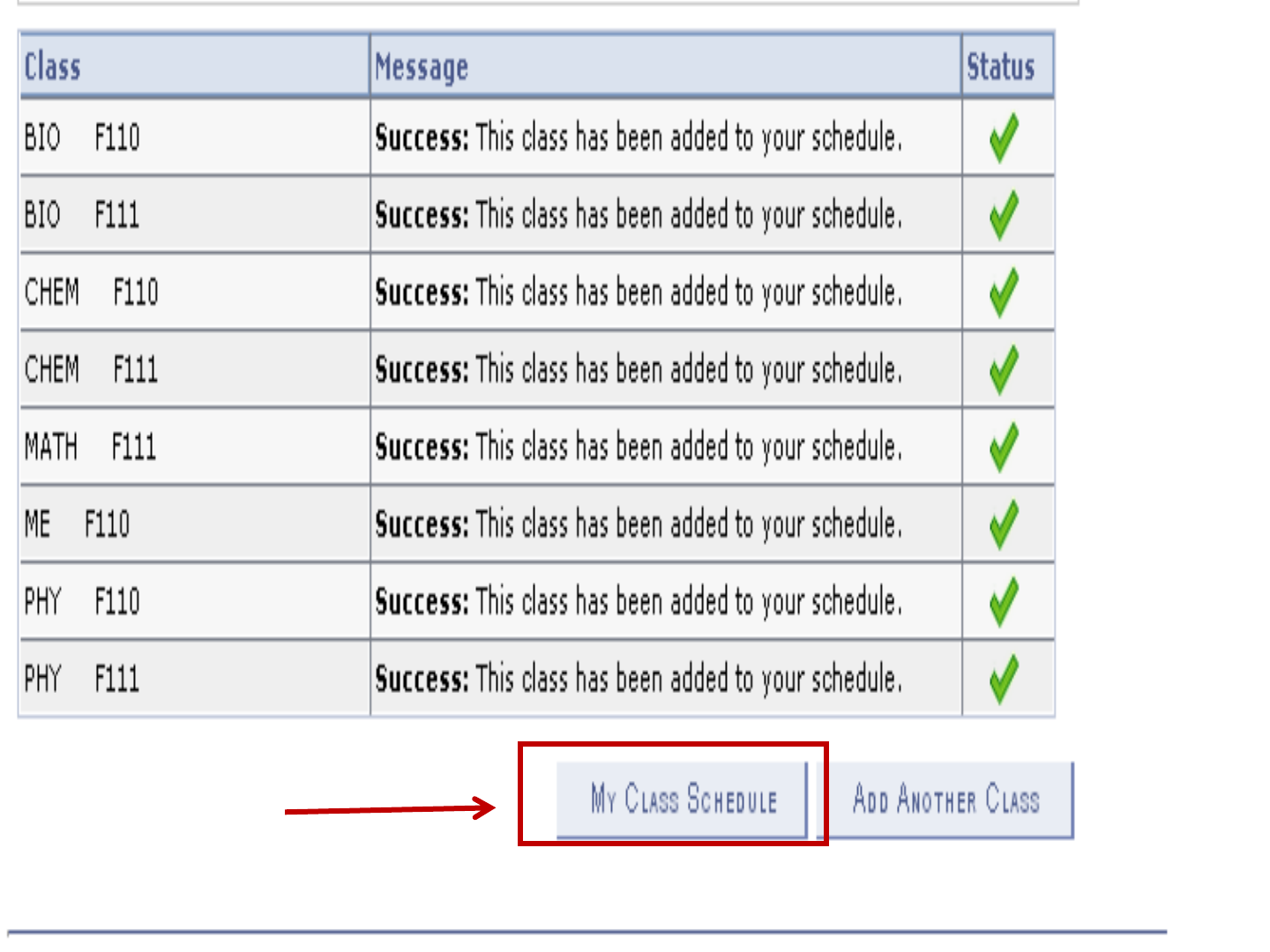1270x952 pixels.
Task: Click the green checkmark for ME F110
Action: (x=1004, y=525)
